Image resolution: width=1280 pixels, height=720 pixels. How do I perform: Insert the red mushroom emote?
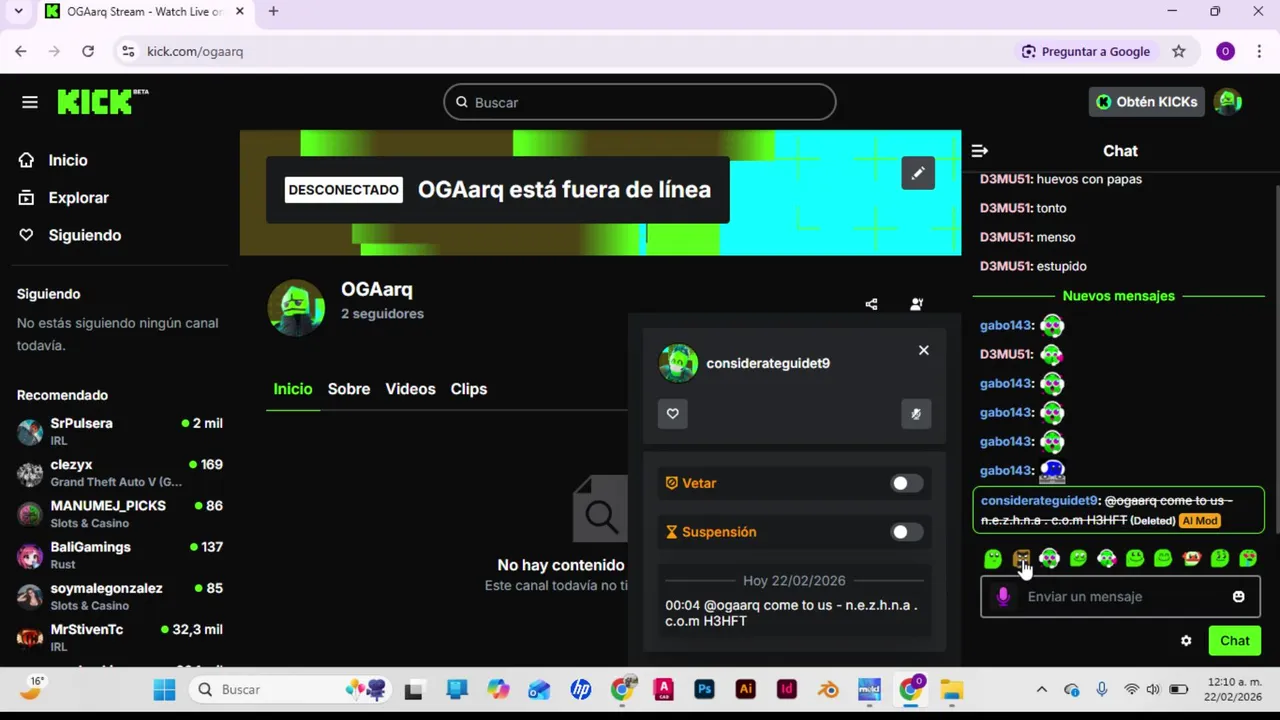1191,559
